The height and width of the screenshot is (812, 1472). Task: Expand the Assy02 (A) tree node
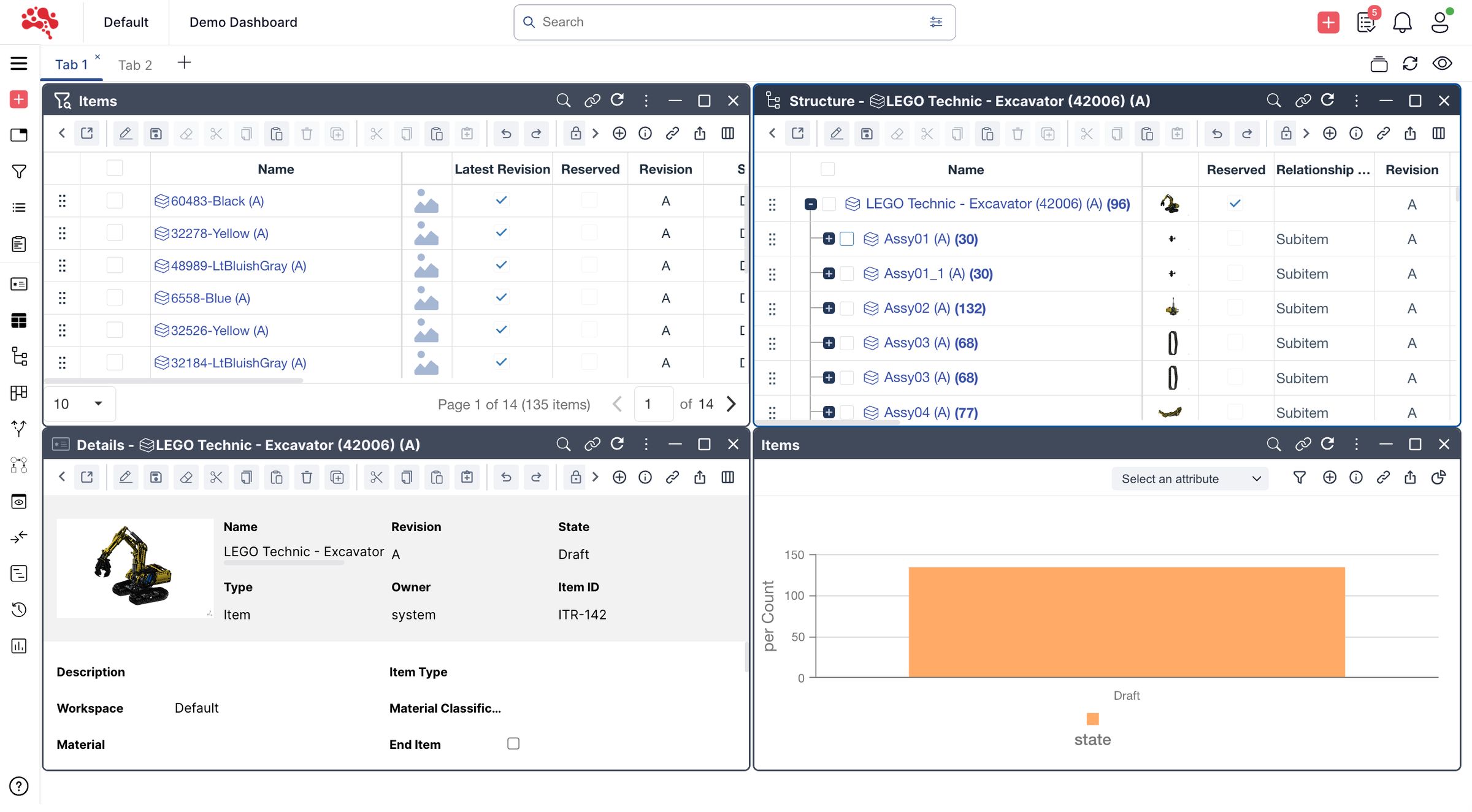click(x=829, y=308)
